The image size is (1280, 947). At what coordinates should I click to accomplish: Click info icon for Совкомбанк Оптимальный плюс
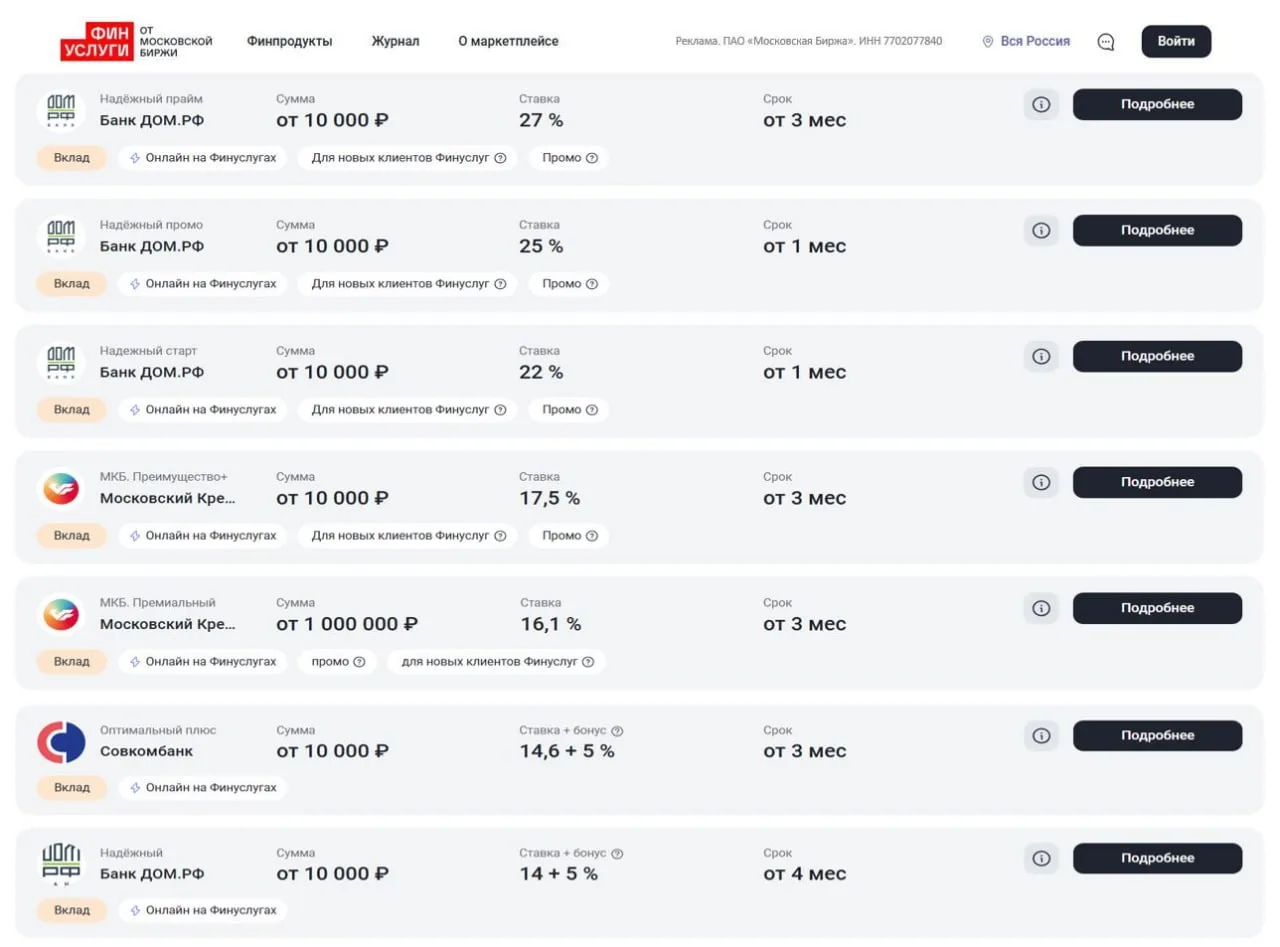click(x=1041, y=735)
